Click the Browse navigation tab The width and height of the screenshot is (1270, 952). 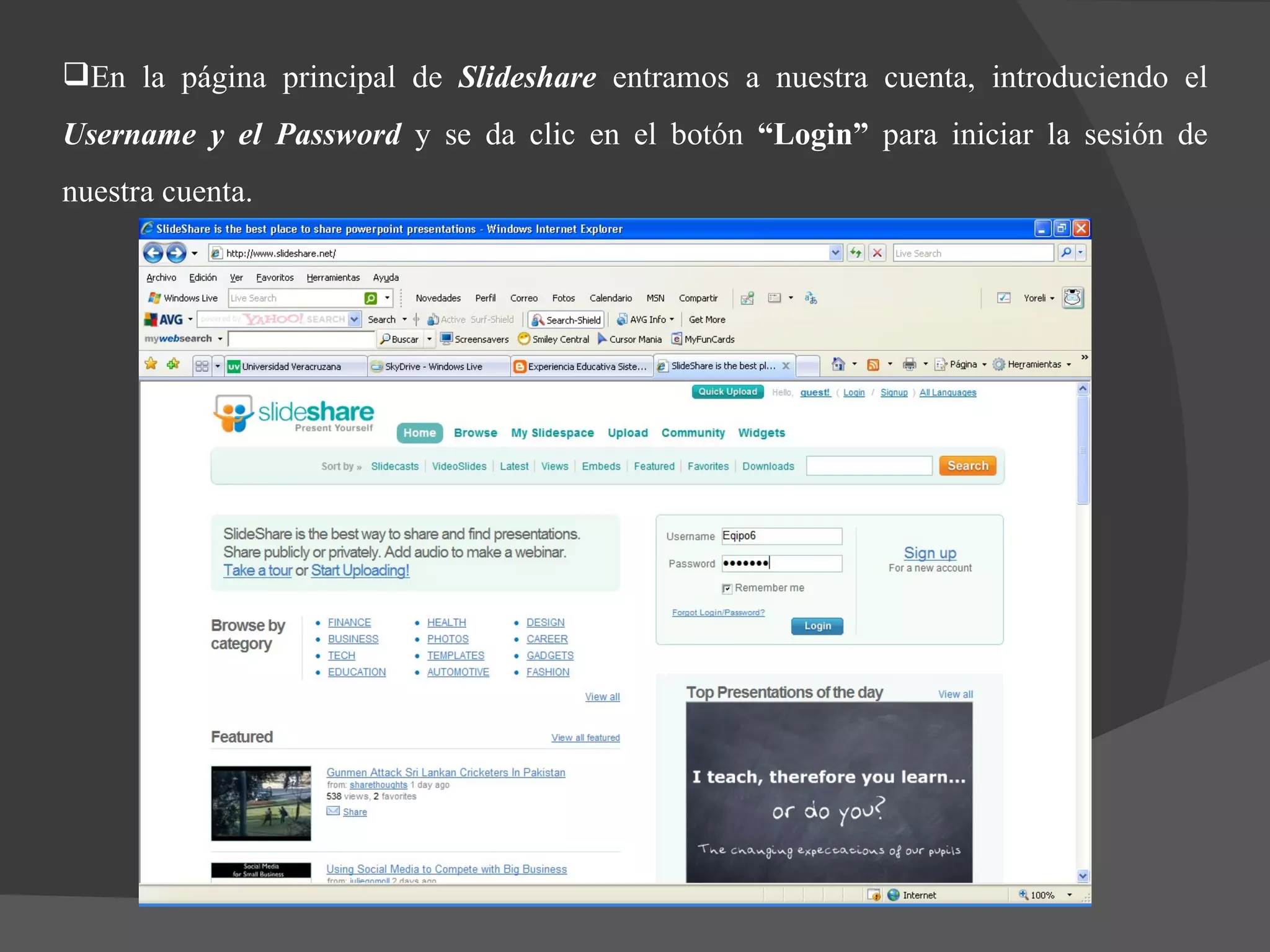tap(476, 433)
